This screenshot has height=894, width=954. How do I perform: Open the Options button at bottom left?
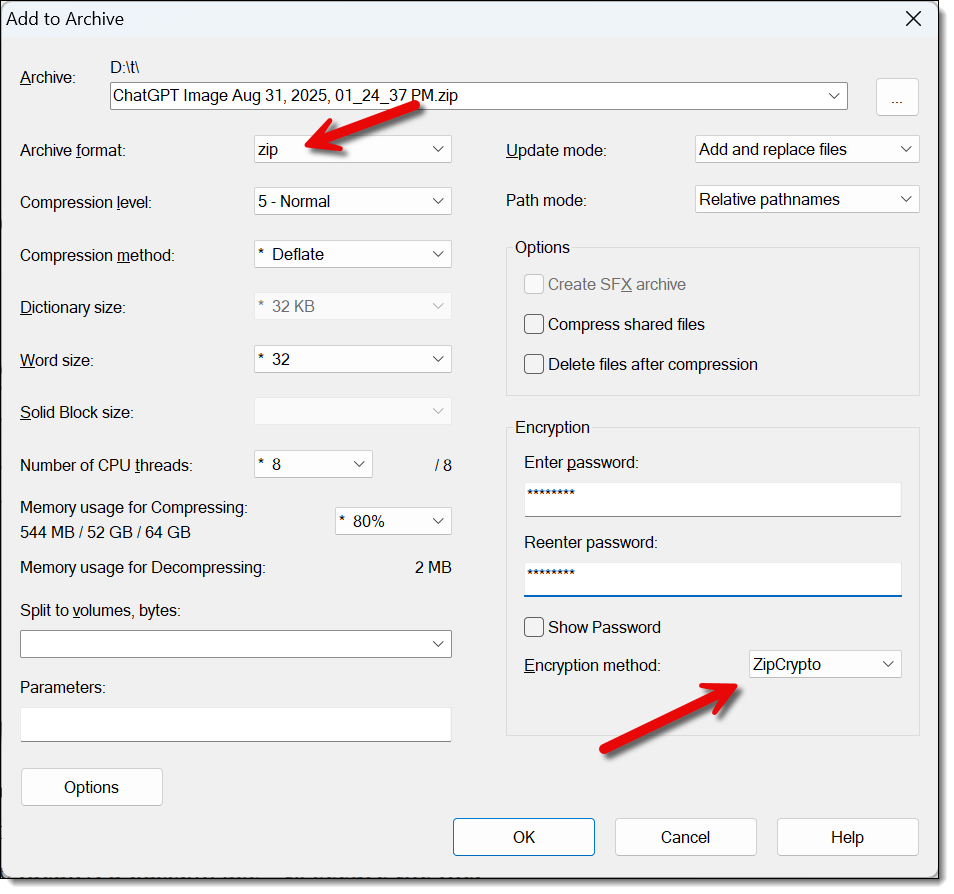click(x=92, y=787)
